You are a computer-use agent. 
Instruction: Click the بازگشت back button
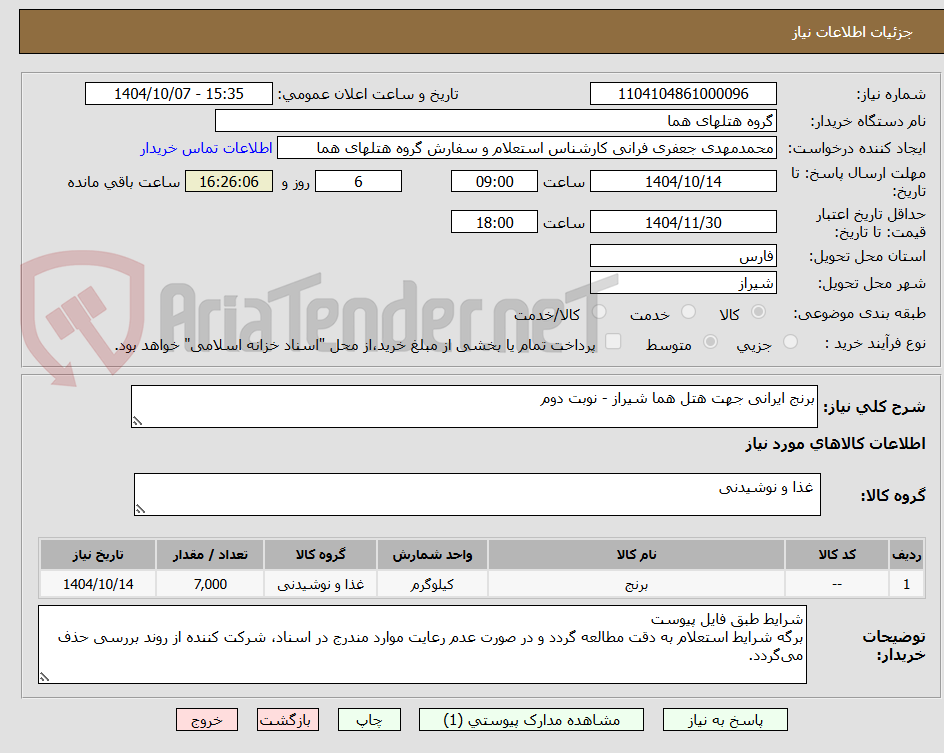[288, 720]
